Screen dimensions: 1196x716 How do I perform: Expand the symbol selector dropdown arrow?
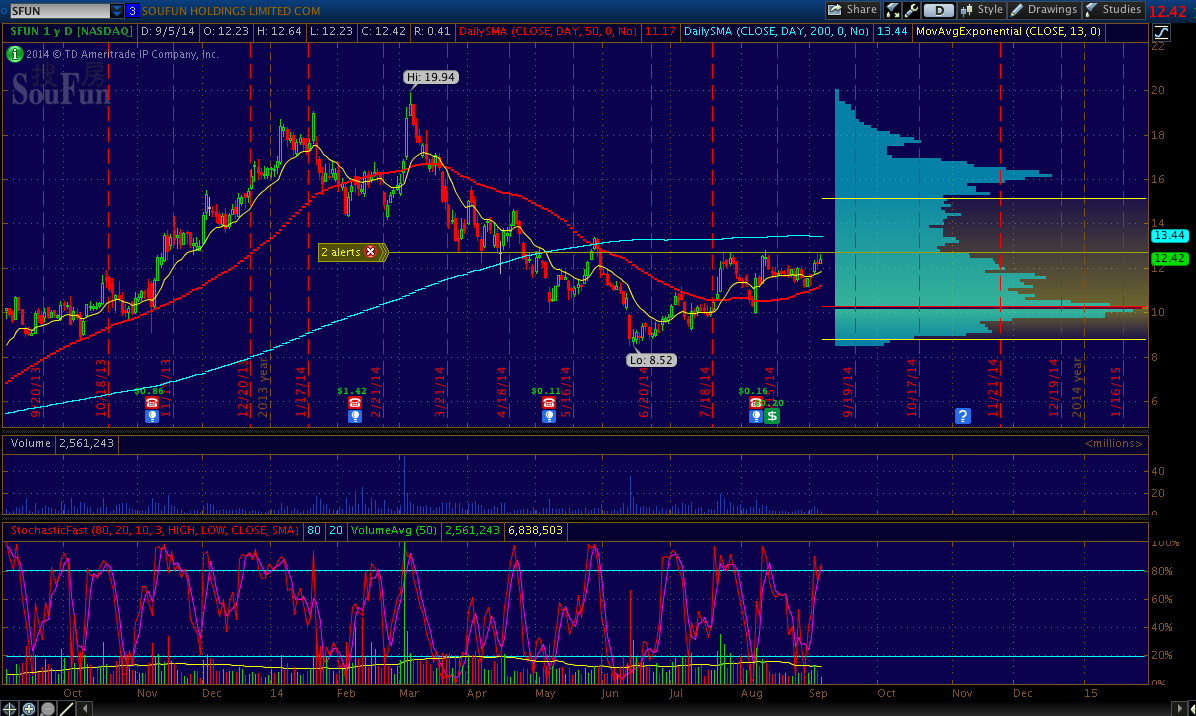[118, 11]
